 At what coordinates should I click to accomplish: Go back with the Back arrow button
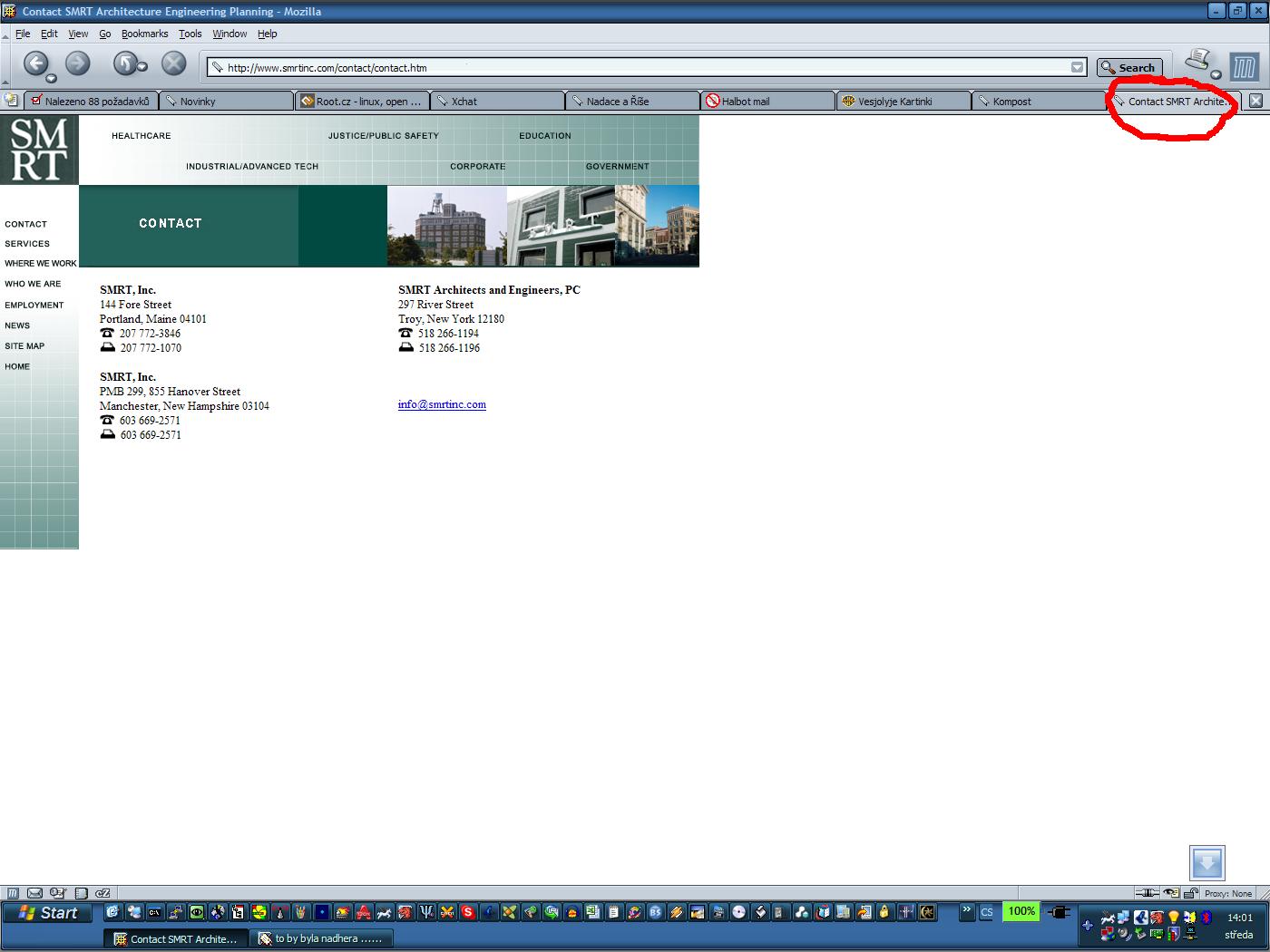(34, 63)
